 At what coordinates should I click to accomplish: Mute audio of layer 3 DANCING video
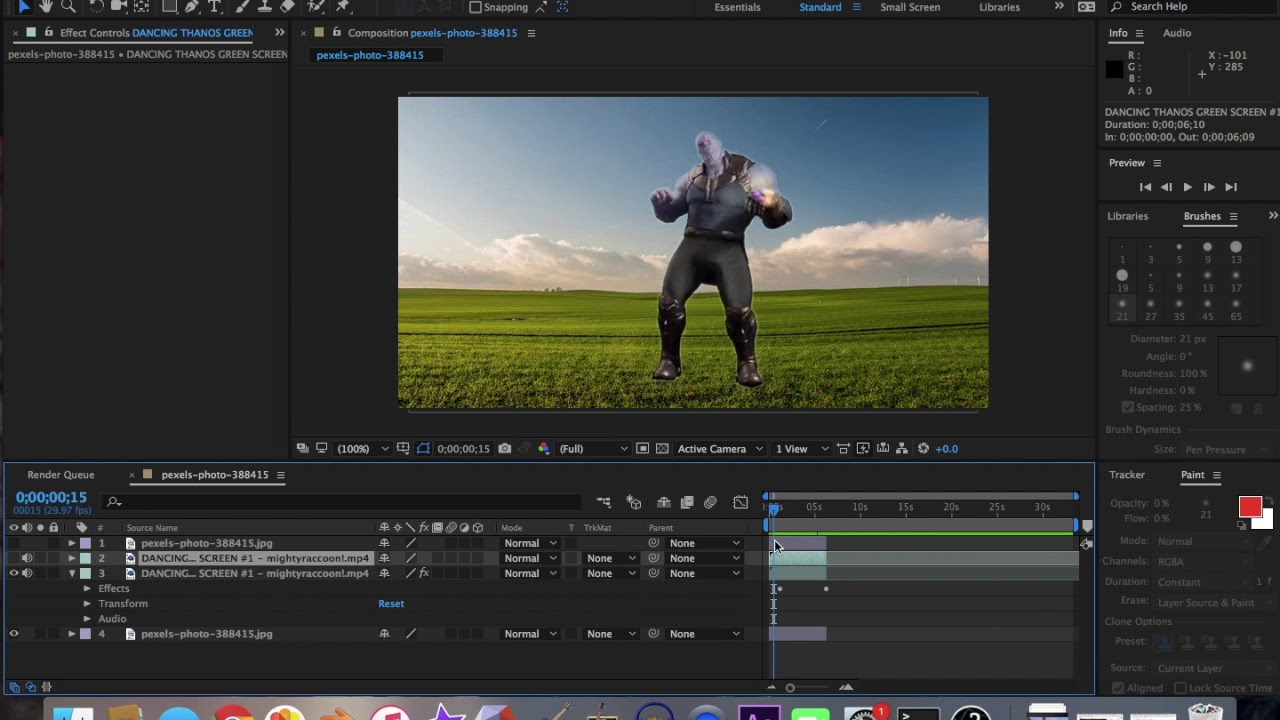point(27,573)
